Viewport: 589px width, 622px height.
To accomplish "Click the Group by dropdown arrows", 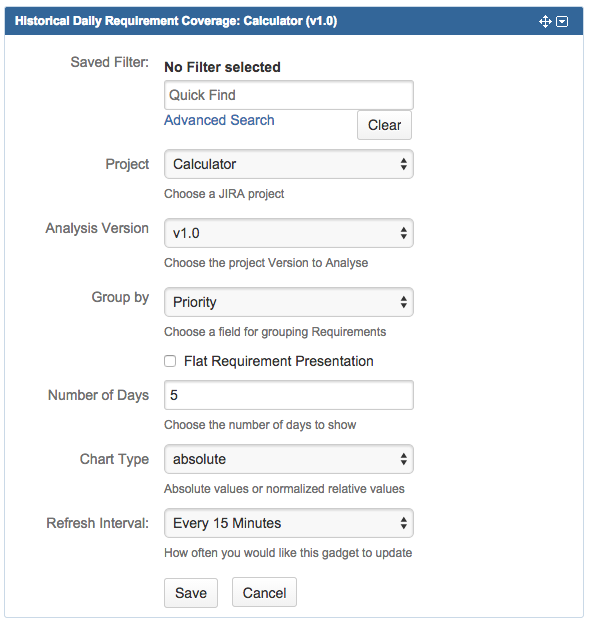I will (403, 302).
